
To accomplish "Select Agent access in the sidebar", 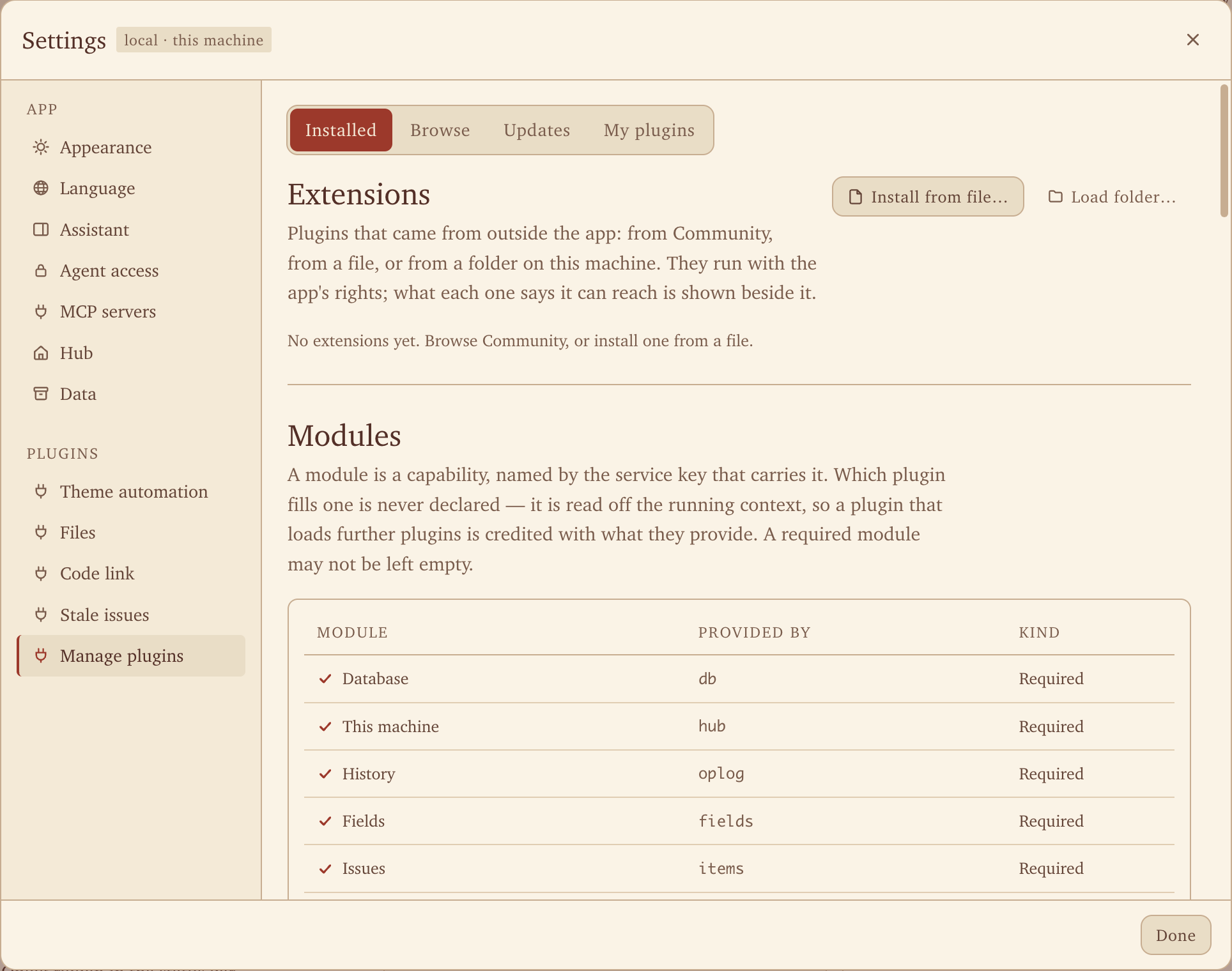I will point(131,271).
